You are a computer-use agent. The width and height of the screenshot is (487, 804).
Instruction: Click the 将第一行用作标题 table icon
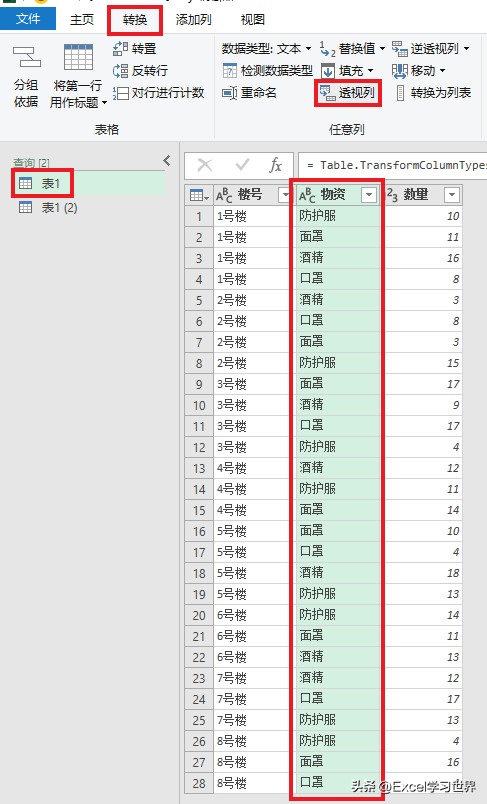[x=78, y=56]
